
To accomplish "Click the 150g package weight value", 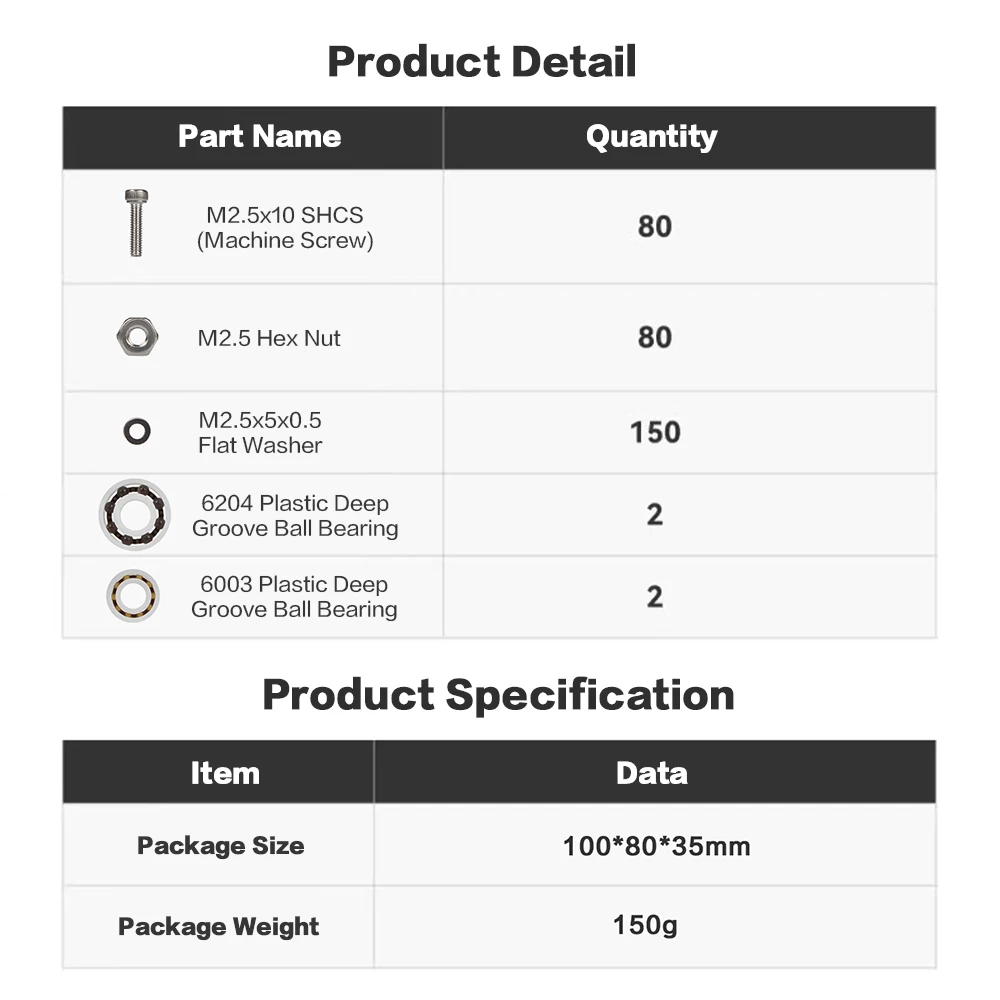I will point(645,926).
